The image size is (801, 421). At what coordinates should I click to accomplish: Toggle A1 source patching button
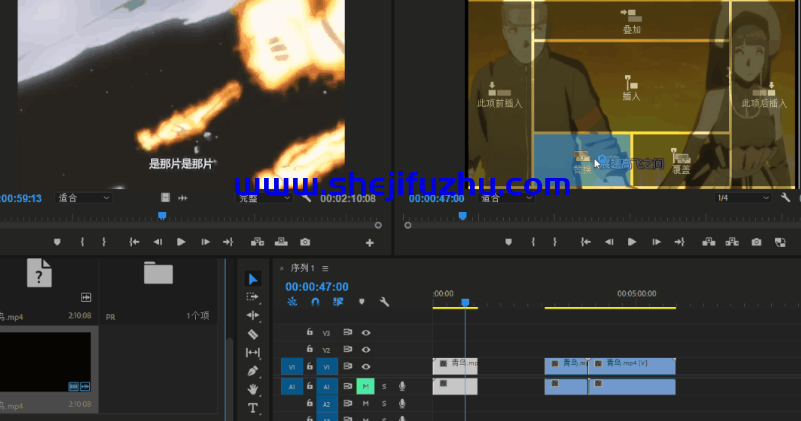pyautogui.click(x=292, y=387)
